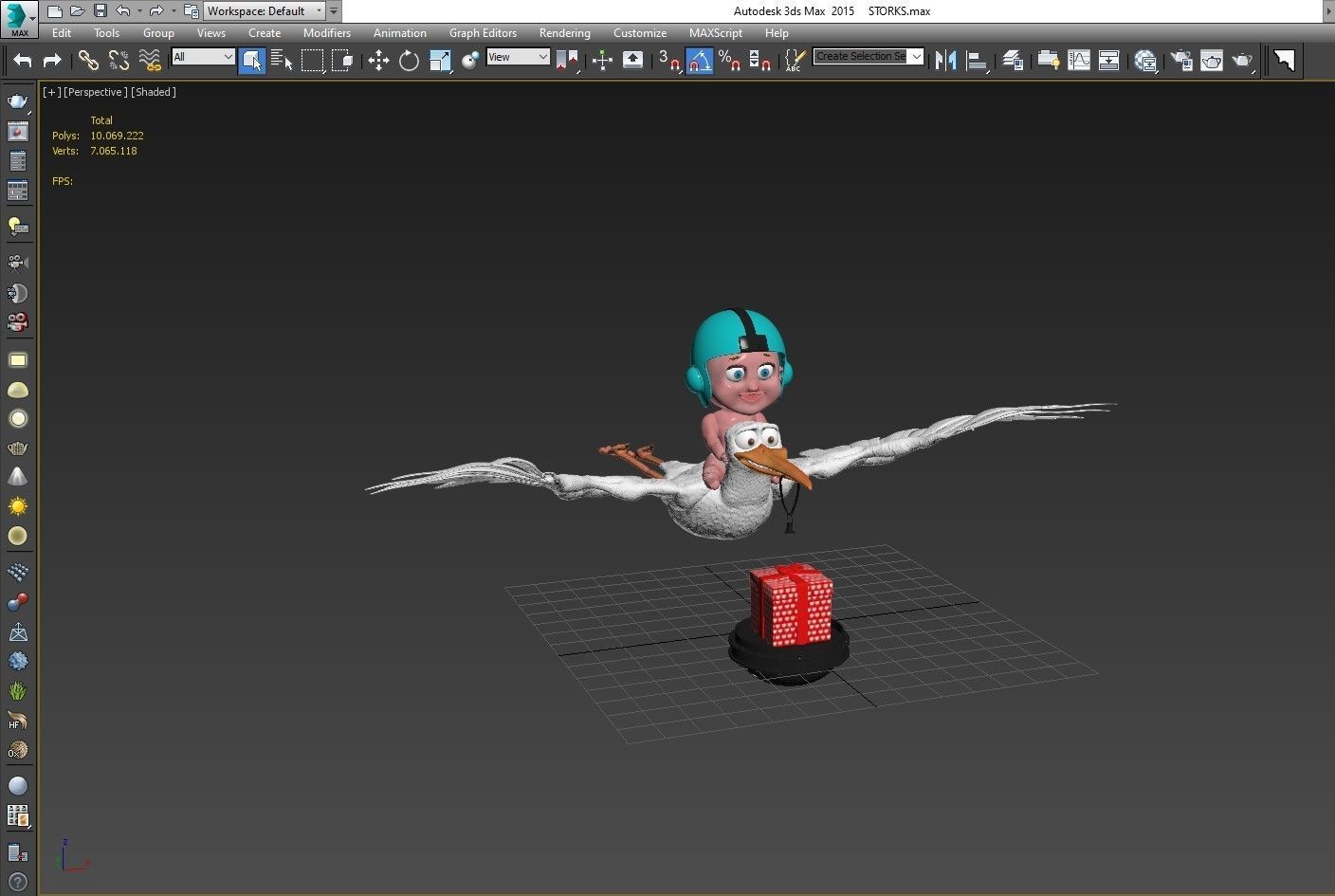Click the Select and Link chain icon
The image size is (1335, 896).
(88, 60)
